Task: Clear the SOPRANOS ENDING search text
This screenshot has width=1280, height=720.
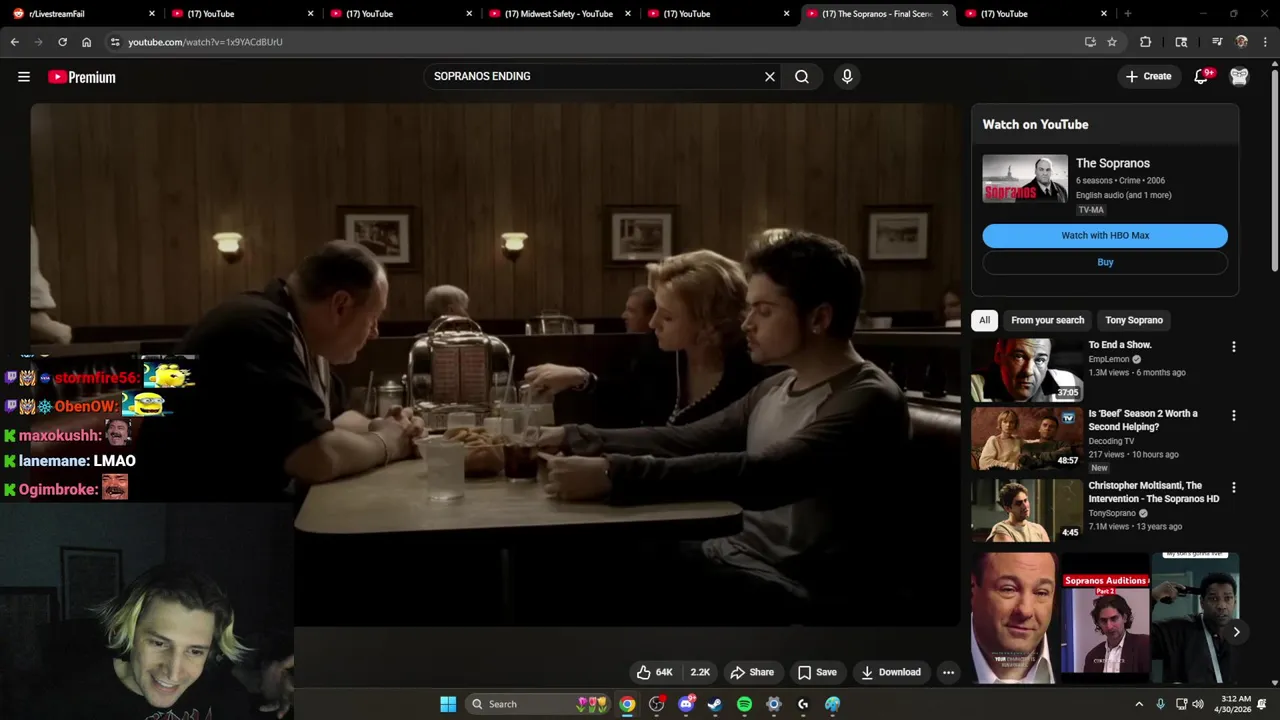Action: coord(770,76)
